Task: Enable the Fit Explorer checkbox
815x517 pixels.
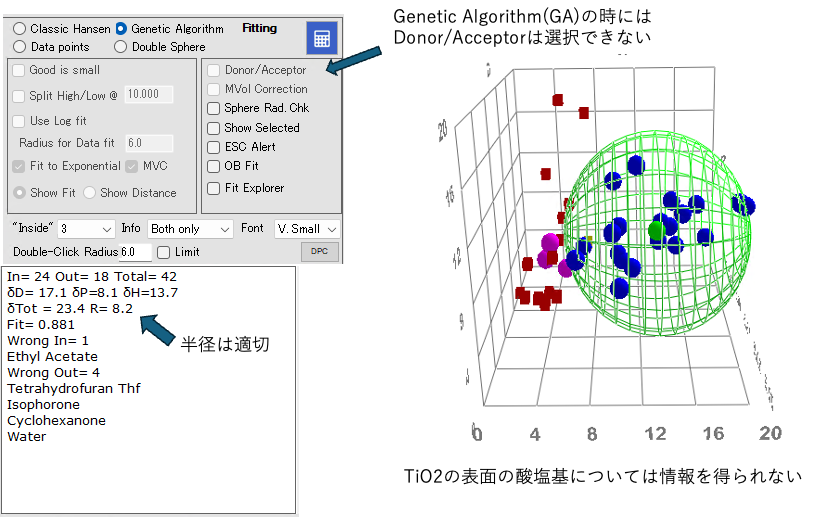Action: (213, 188)
